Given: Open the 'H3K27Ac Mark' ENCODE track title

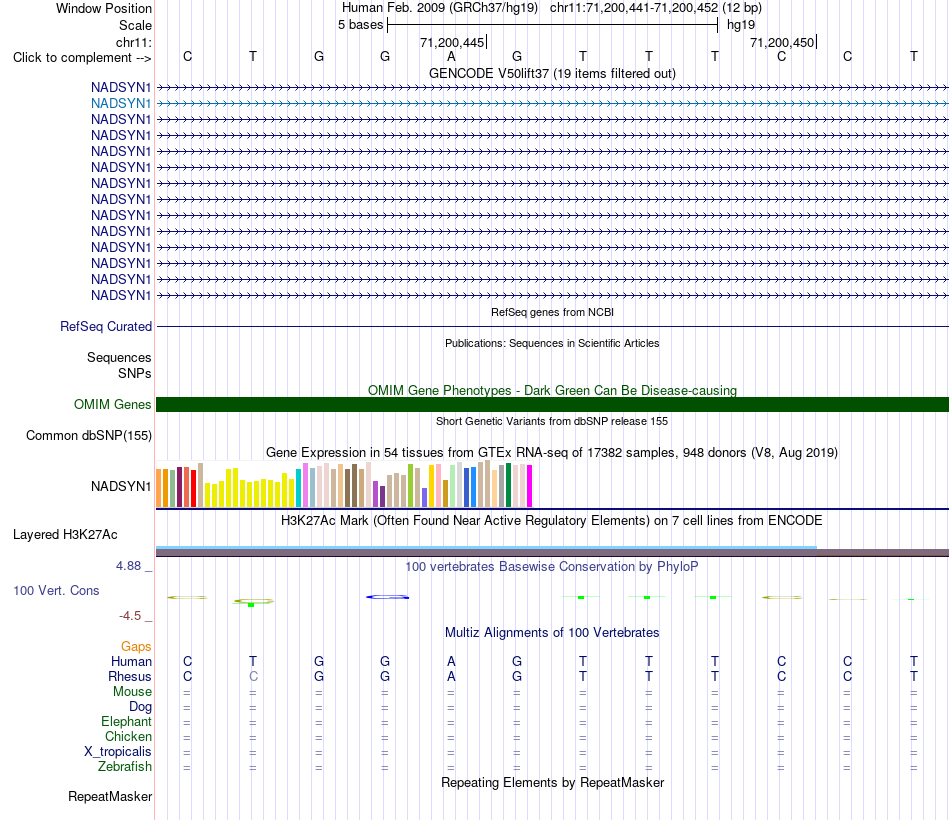Looking at the screenshot, I should tap(552, 521).
